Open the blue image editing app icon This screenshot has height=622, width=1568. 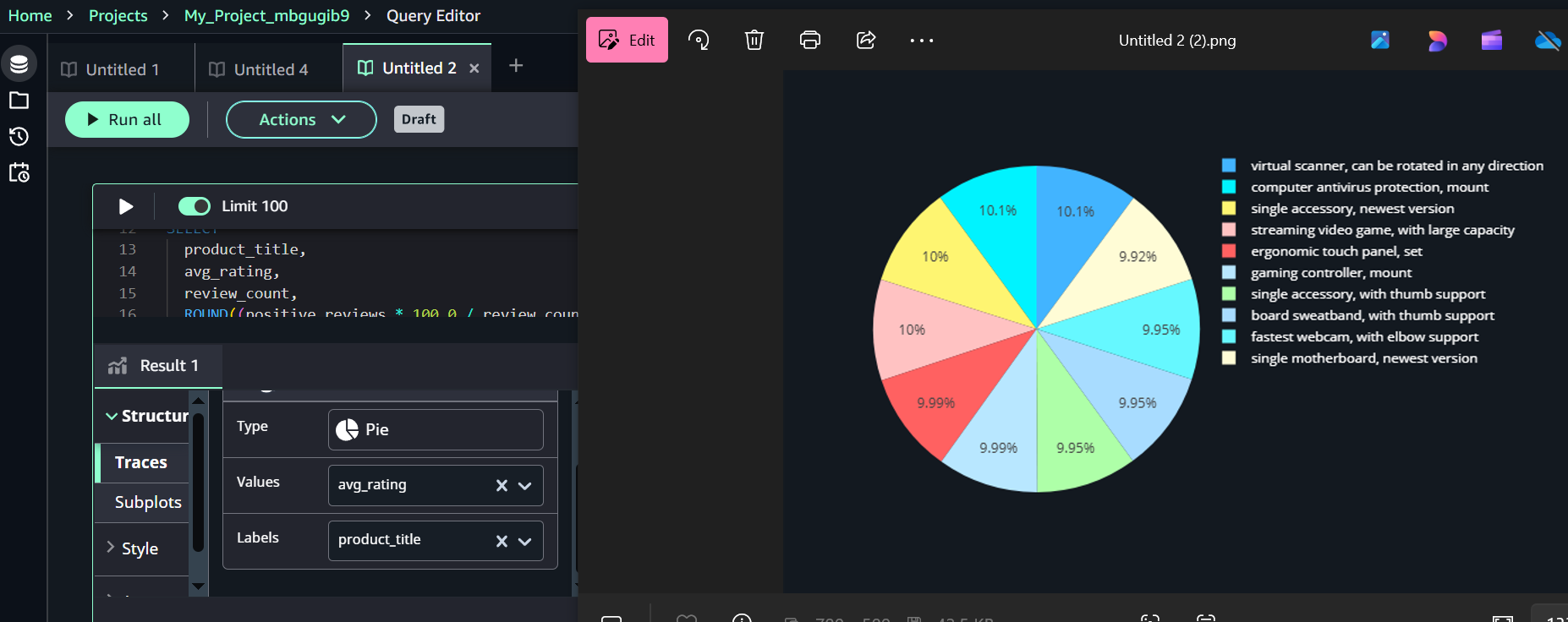tap(1380, 40)
